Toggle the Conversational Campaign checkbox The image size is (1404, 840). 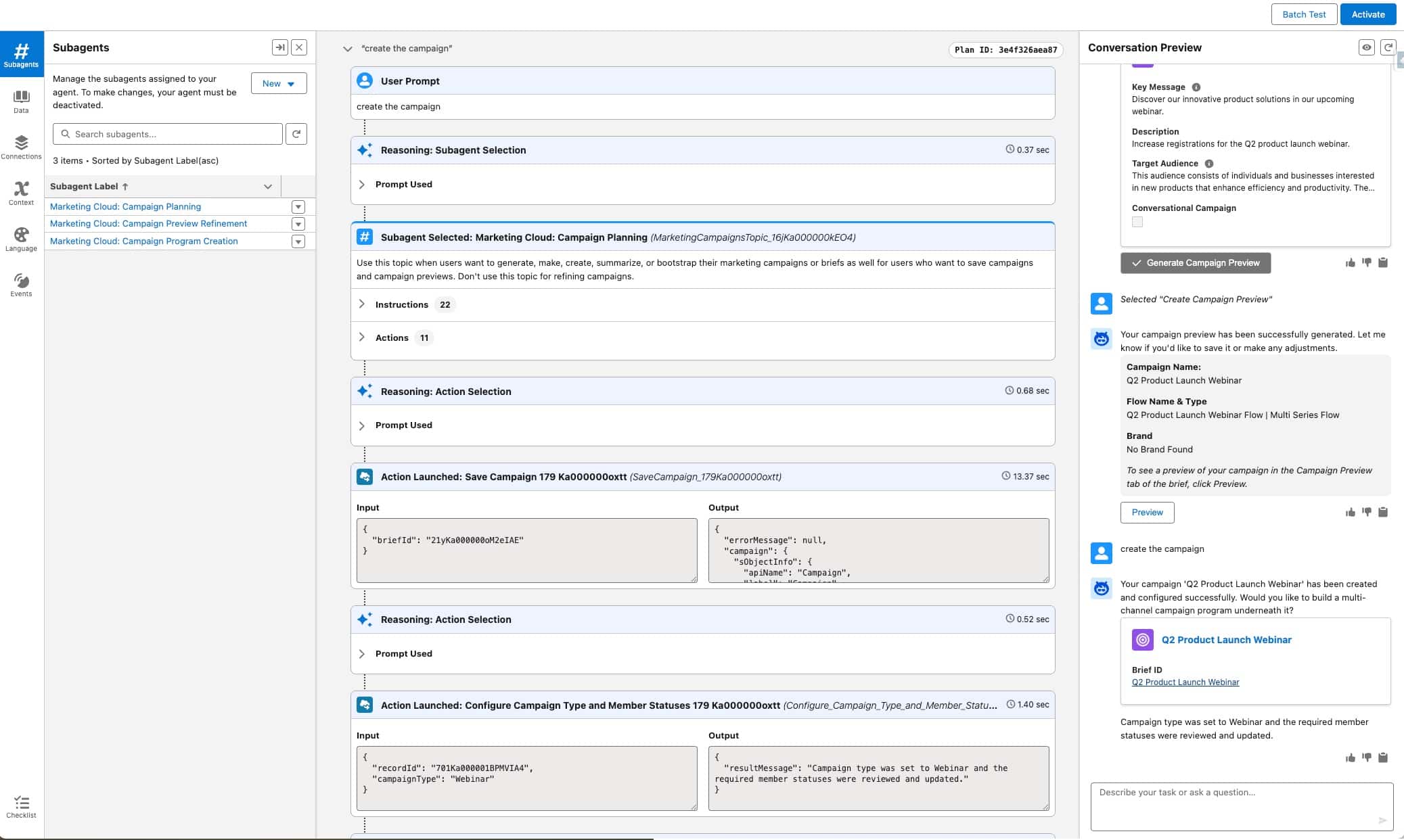tap(1137, 222)
